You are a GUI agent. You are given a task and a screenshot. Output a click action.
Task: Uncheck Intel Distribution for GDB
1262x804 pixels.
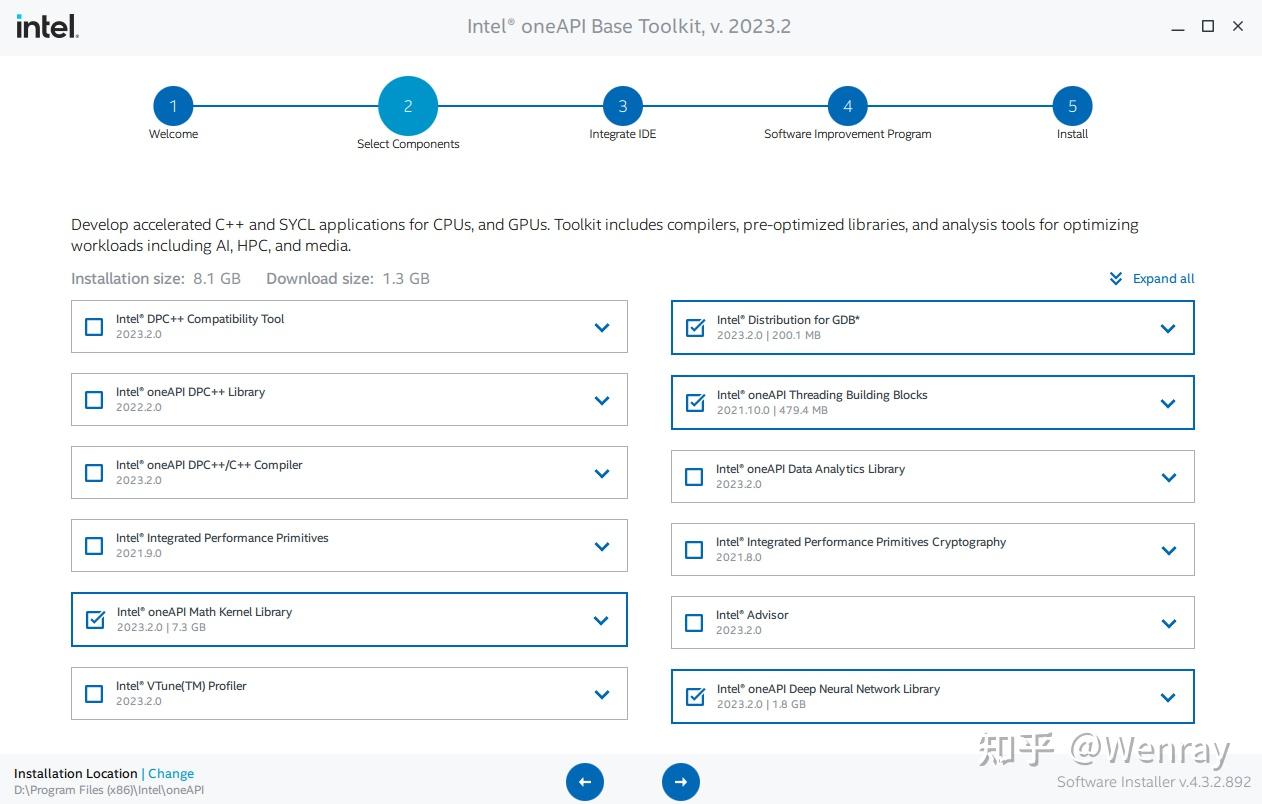tap(695, 327)
